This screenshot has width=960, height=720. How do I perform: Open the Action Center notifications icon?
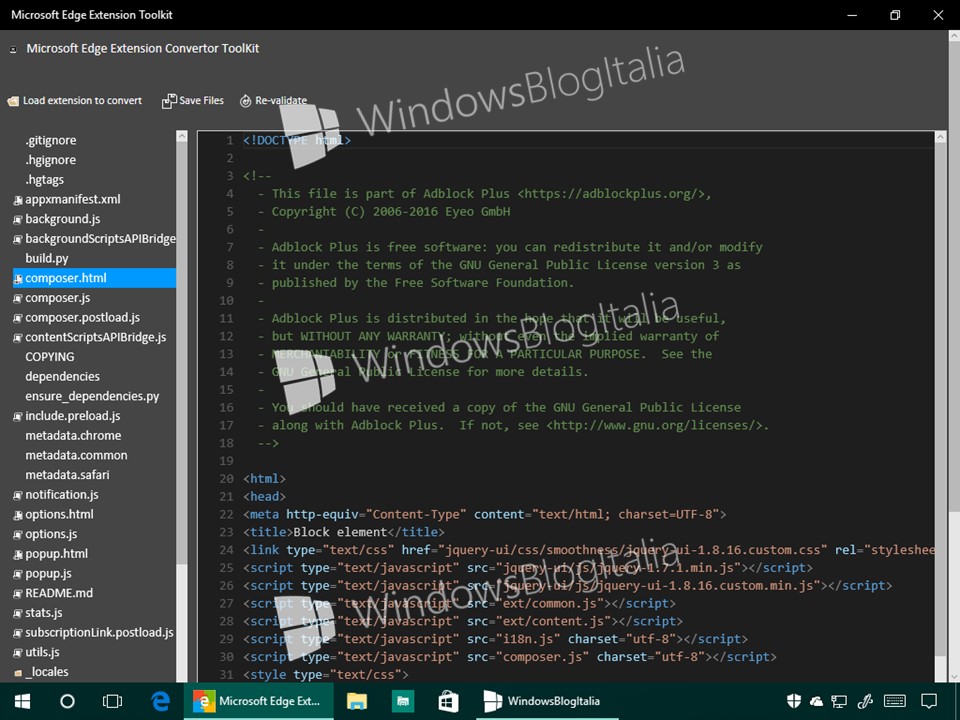tap(929, 701)
